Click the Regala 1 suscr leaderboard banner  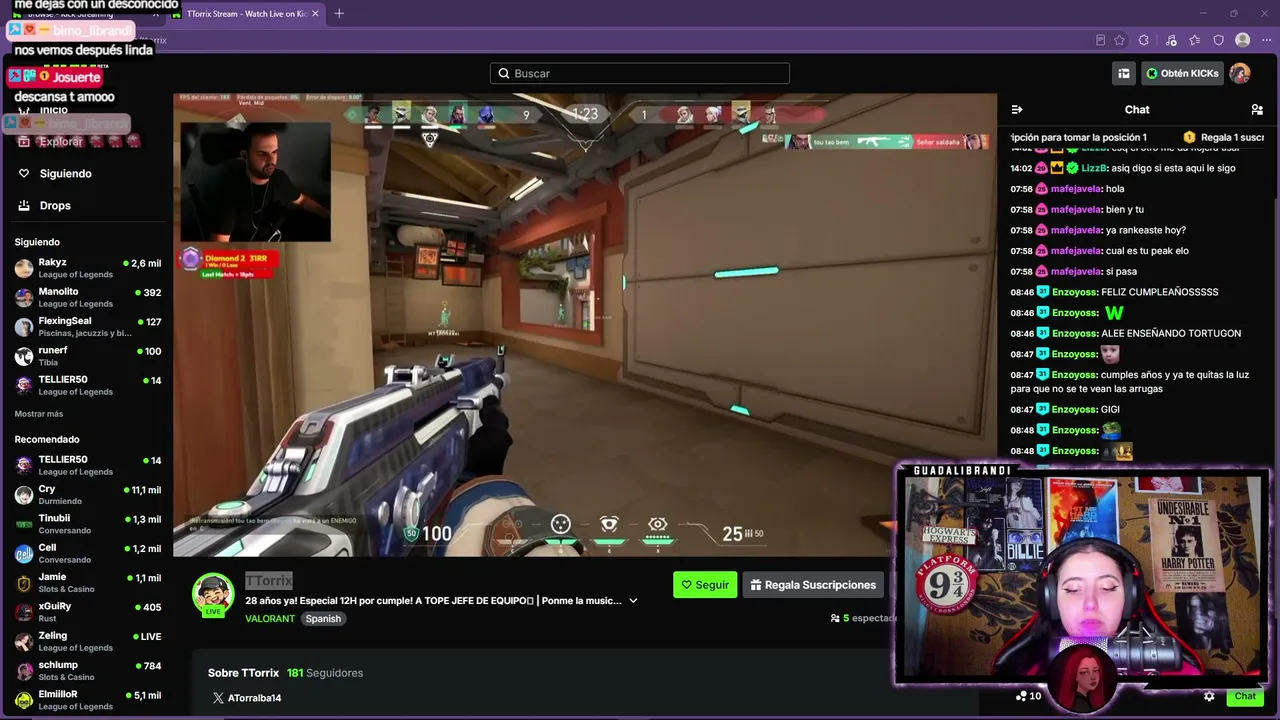[1224, 137]
